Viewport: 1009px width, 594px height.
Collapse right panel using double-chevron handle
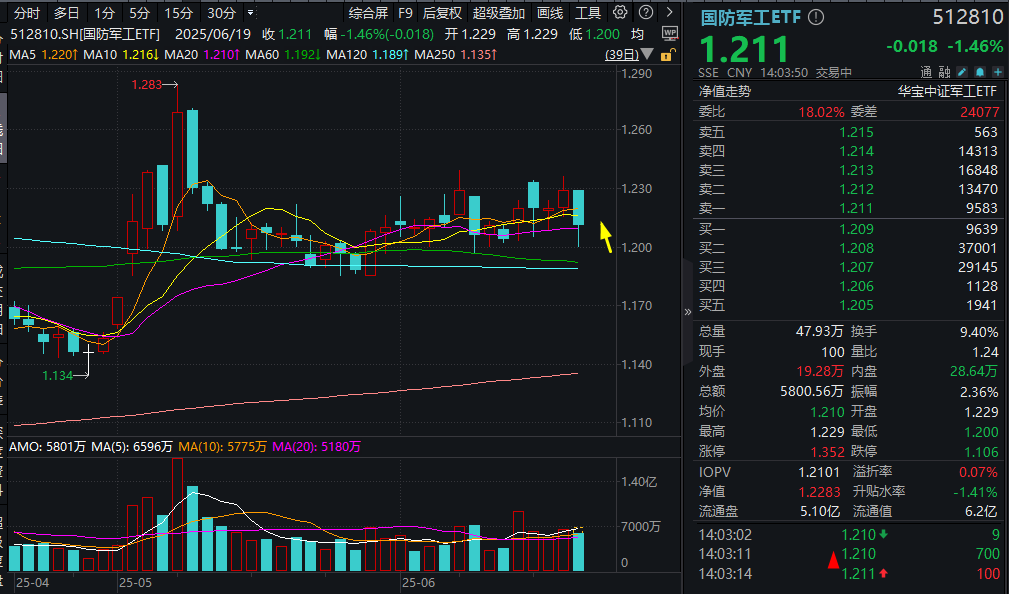point(687,312)
